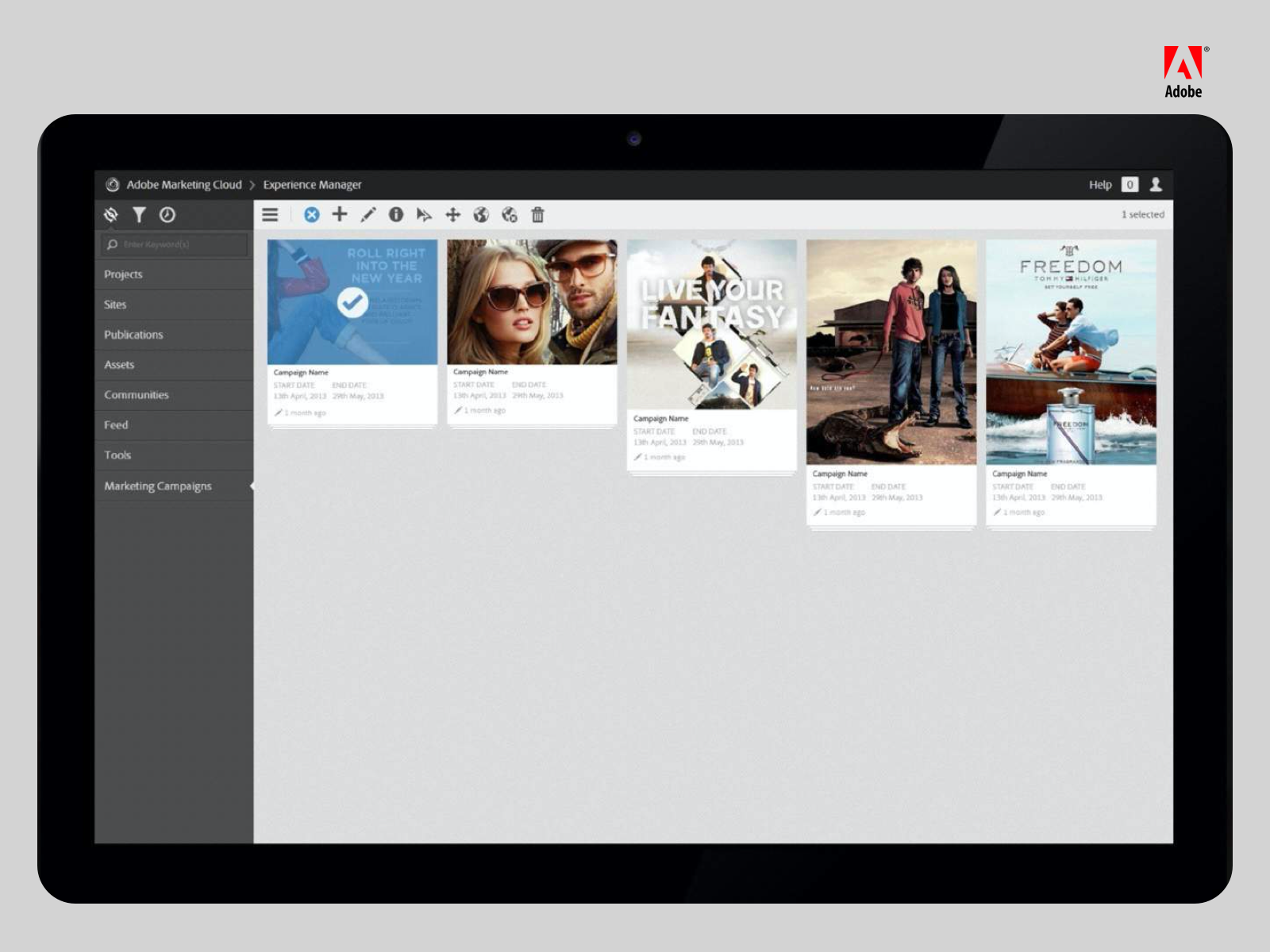Image resolution: width=1270 pixels, height=952 pixels.
Task: Click the move arrows icon
Action: click(x=452, y=214)
